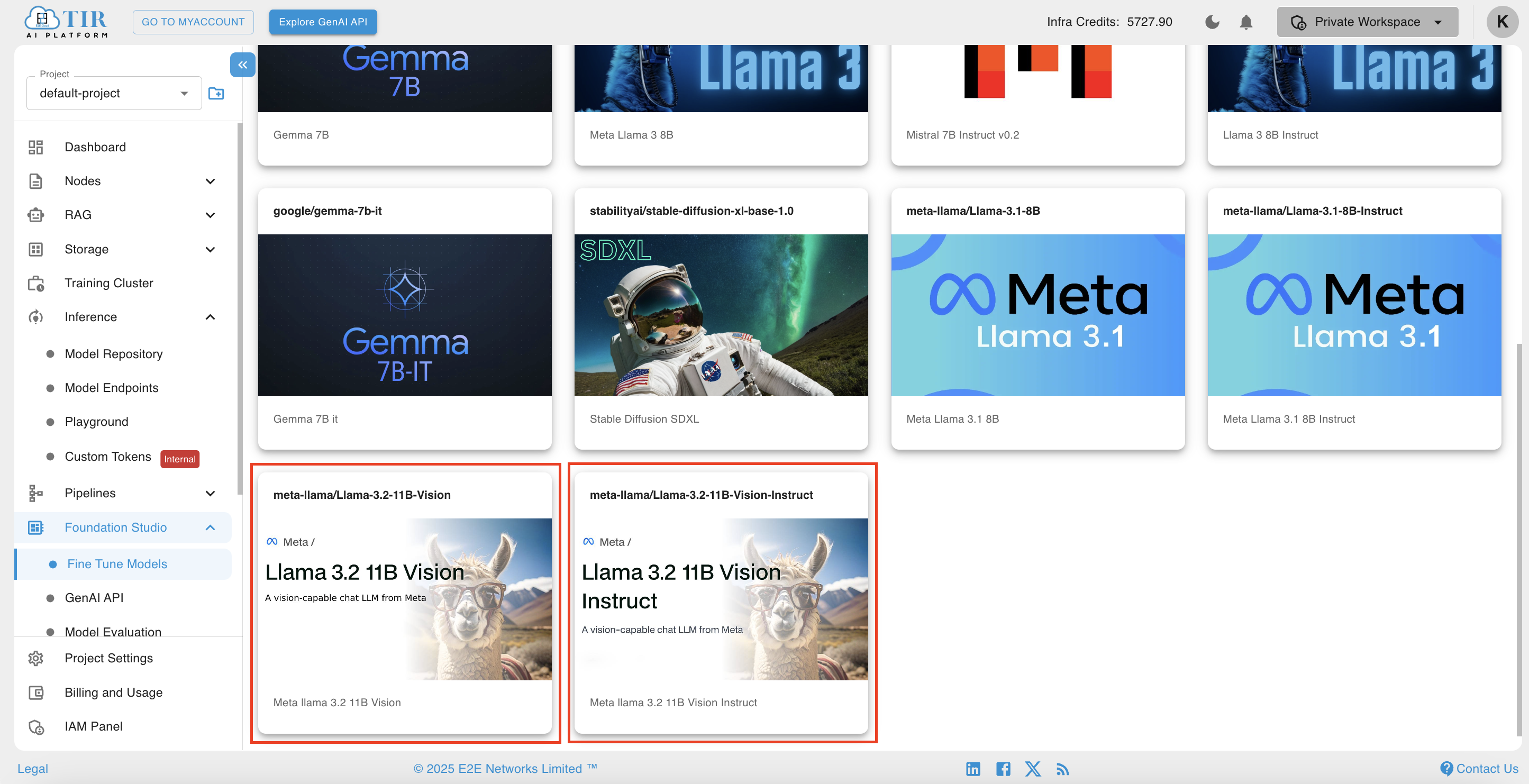The height and width of the screenshot is (784, 1529).
Task: Select the Llama-3.2-11B-Vision model card
Action: coord(405,603)
